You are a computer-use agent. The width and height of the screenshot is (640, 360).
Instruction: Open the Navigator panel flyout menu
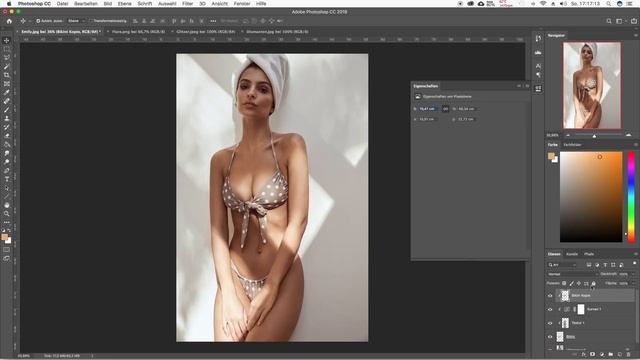(635, 36)
